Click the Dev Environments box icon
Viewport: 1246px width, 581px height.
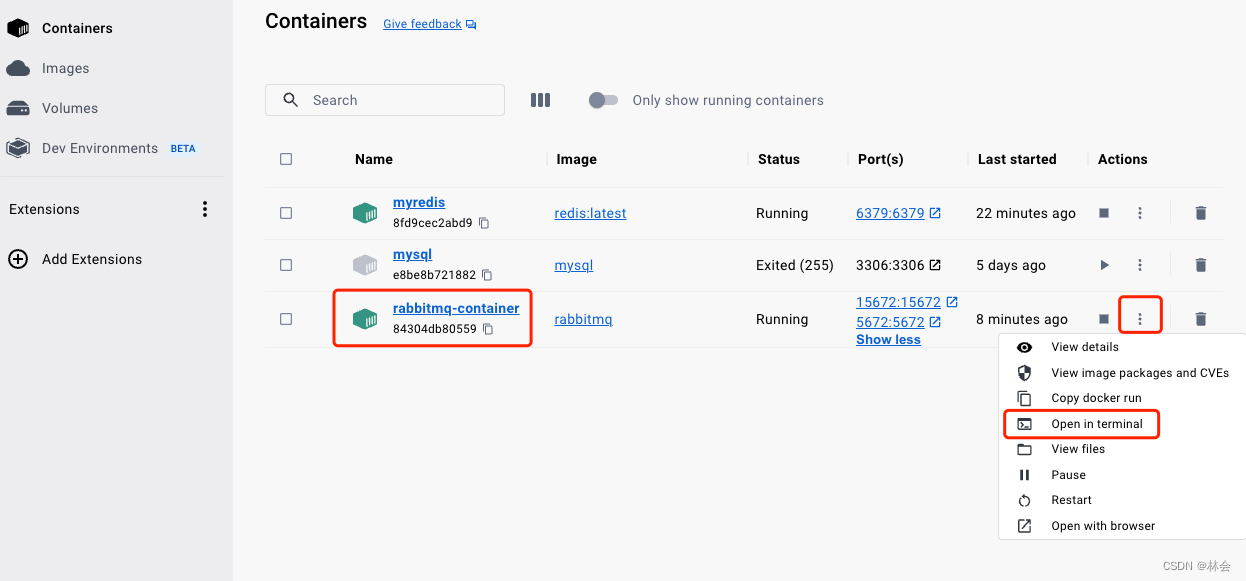click(x=18, y=148)
